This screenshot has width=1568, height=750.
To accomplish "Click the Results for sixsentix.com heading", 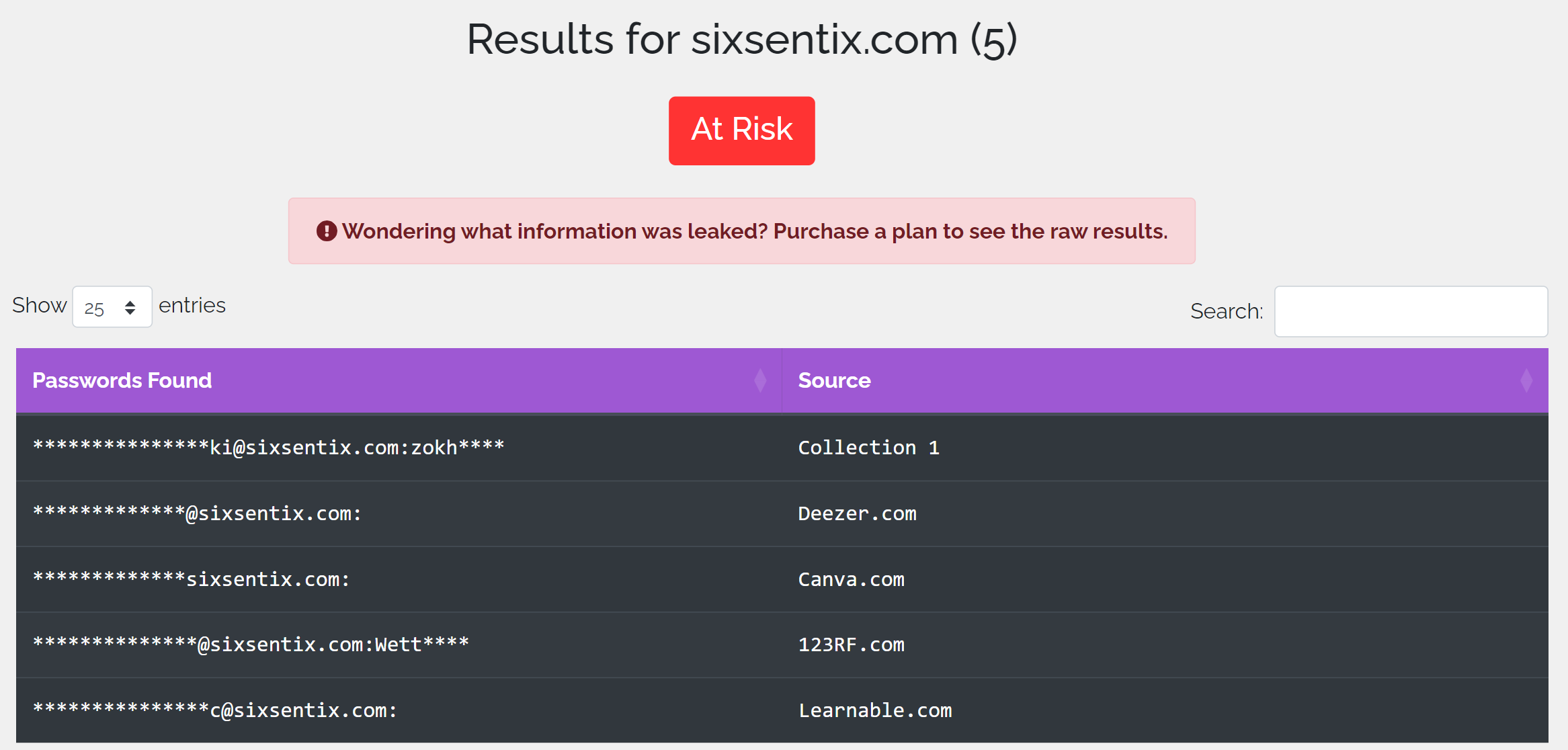I will (x=741, y=39).
